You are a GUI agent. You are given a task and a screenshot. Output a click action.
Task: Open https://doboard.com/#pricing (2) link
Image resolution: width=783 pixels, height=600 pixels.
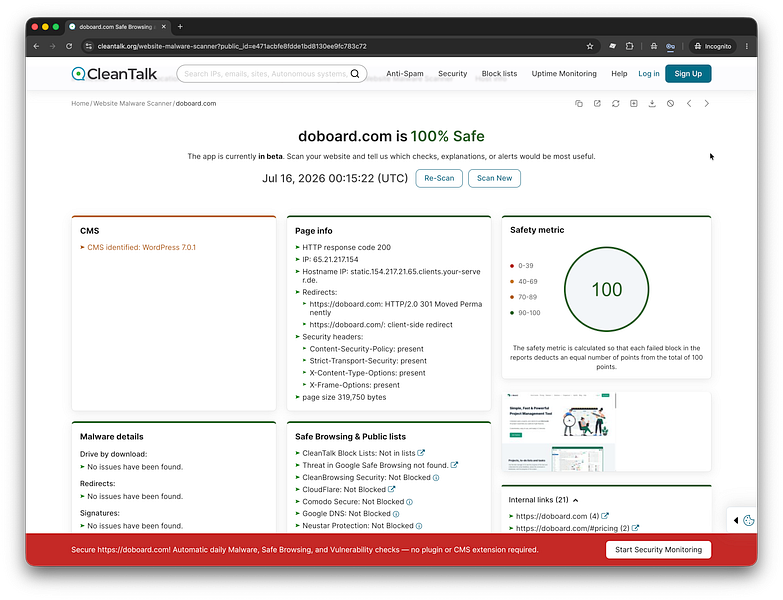point(573,528)
